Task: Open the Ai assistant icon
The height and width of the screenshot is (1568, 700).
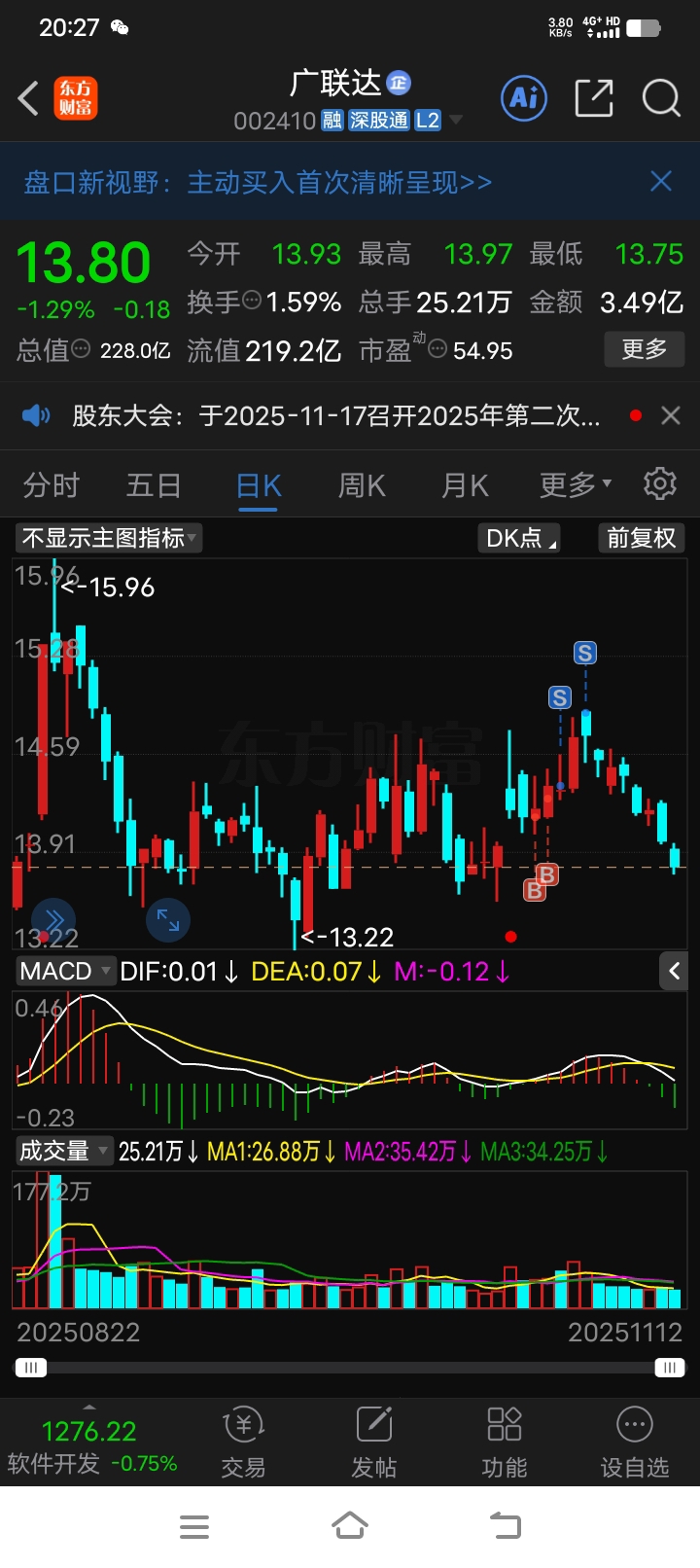Action: pos(524,97)
